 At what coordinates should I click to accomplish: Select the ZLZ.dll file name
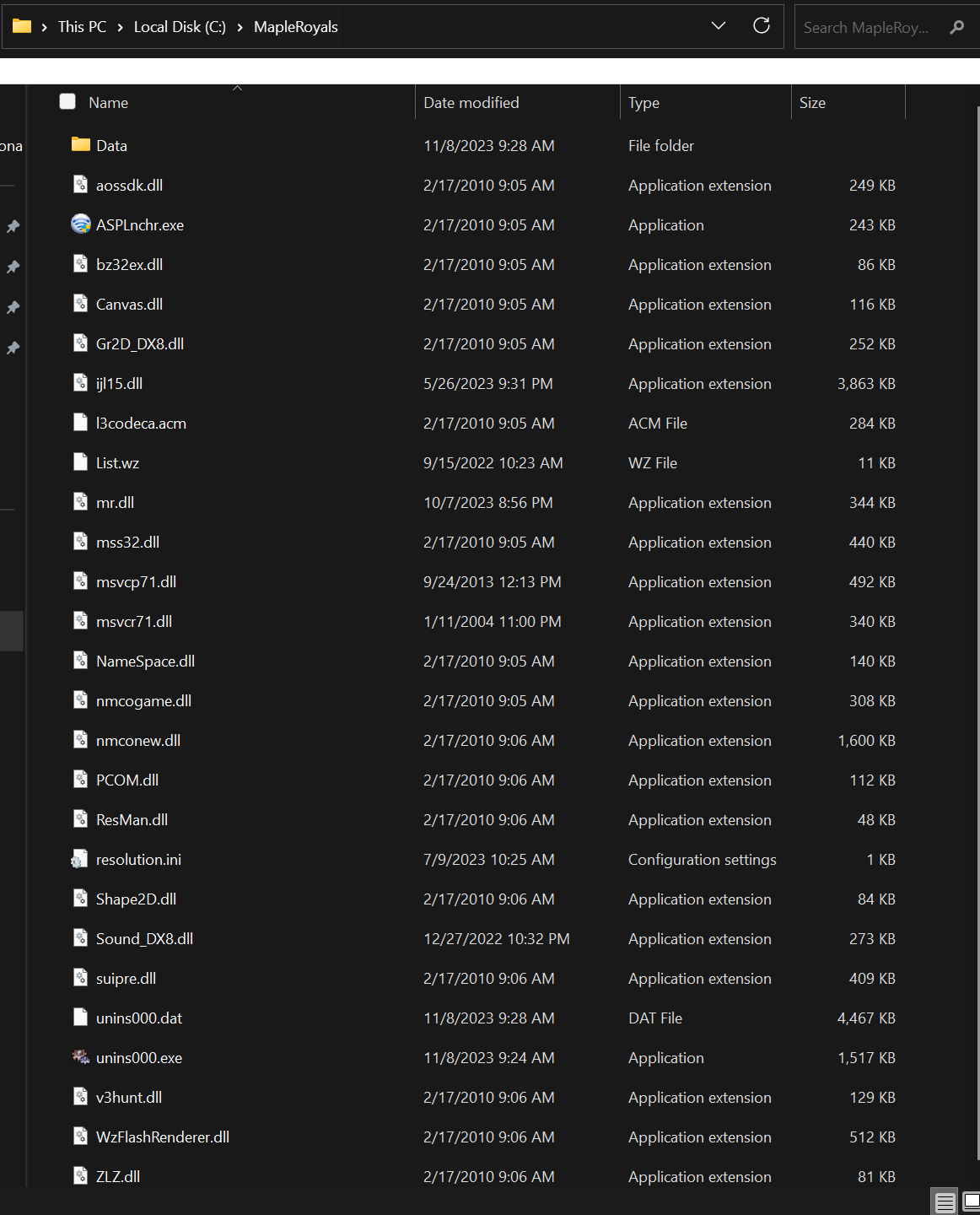pos(118,1177)
